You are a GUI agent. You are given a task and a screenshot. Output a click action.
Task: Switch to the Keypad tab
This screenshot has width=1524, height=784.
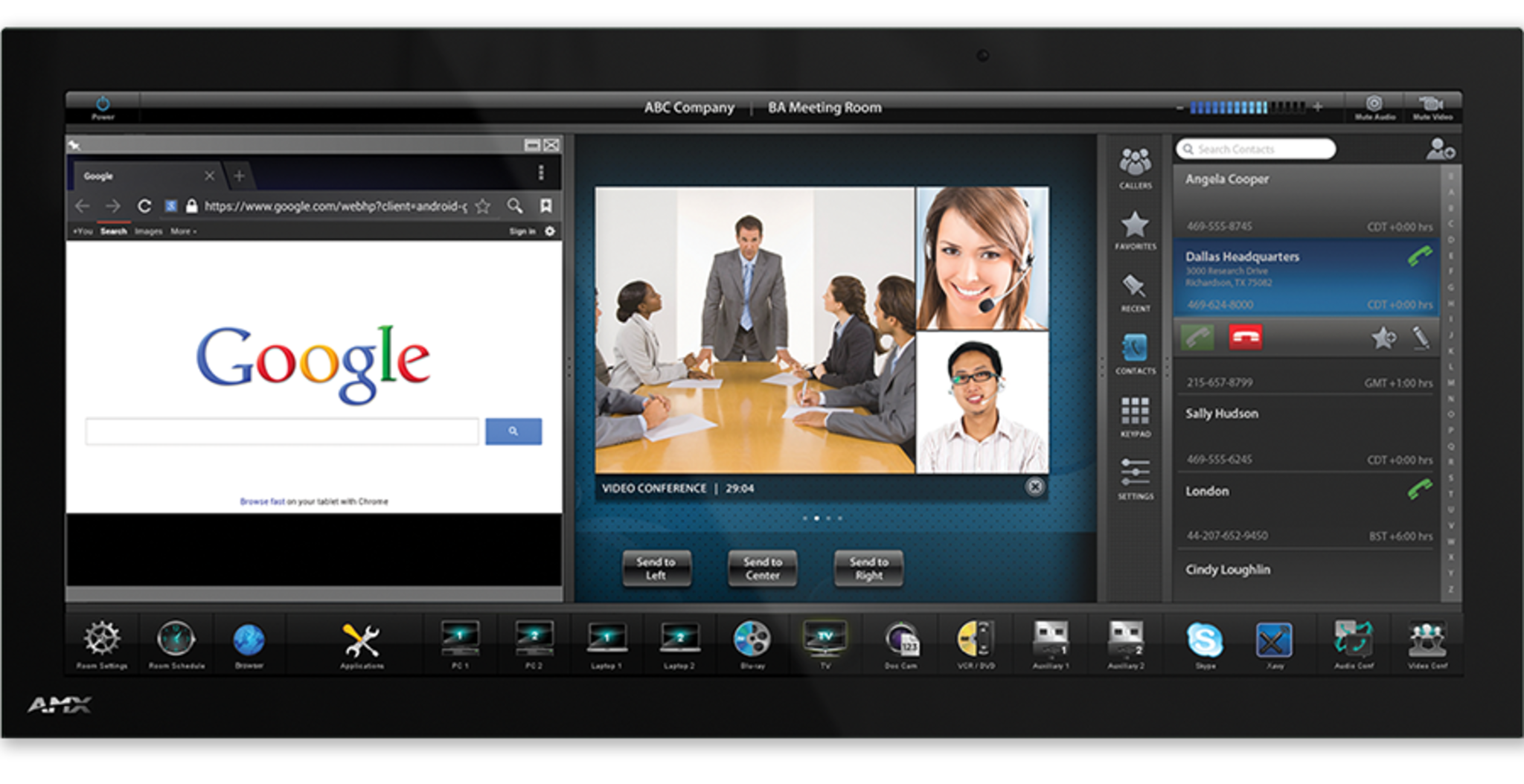[x=1135, y=415]
